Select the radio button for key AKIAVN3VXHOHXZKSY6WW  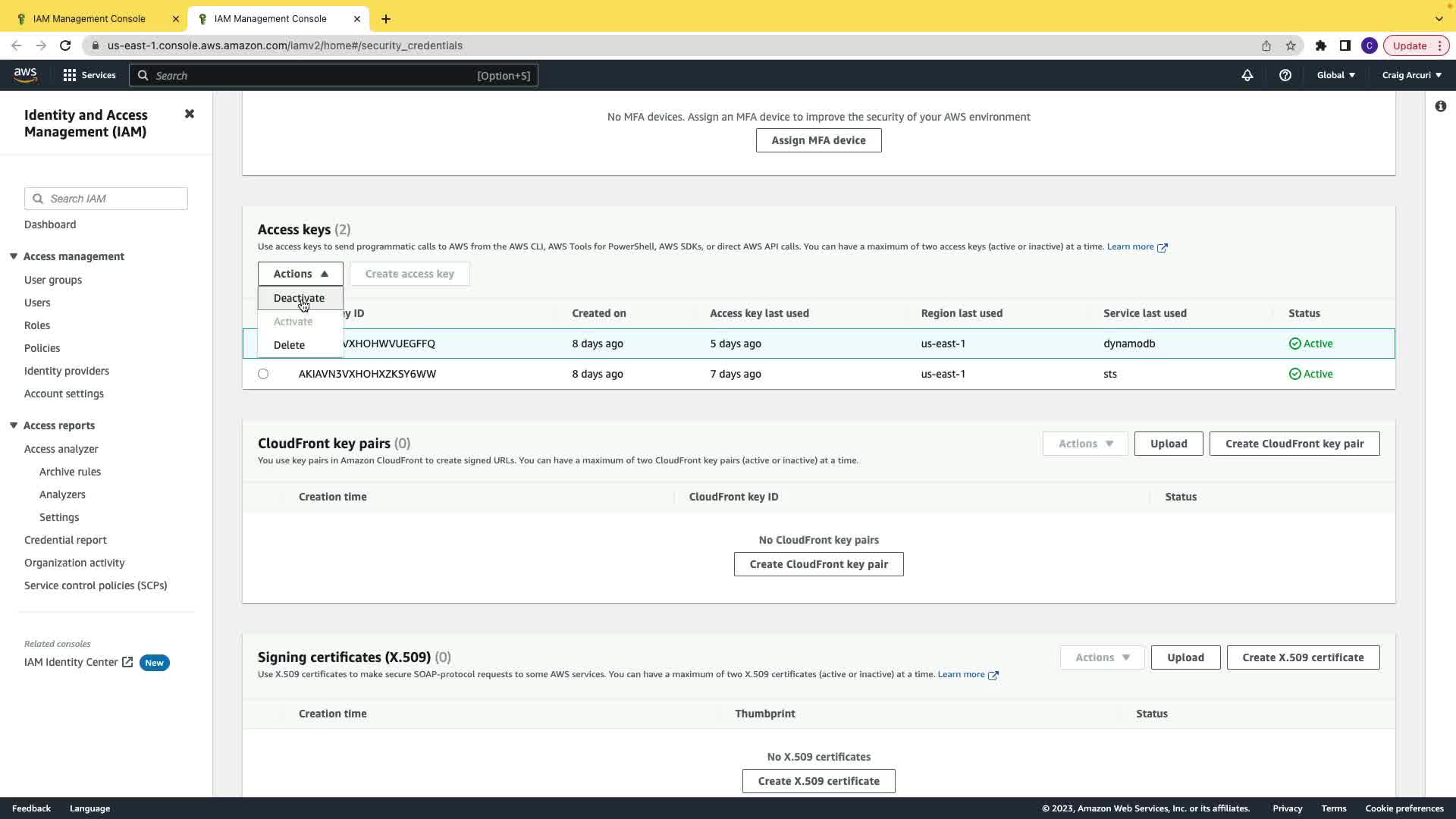263,374
